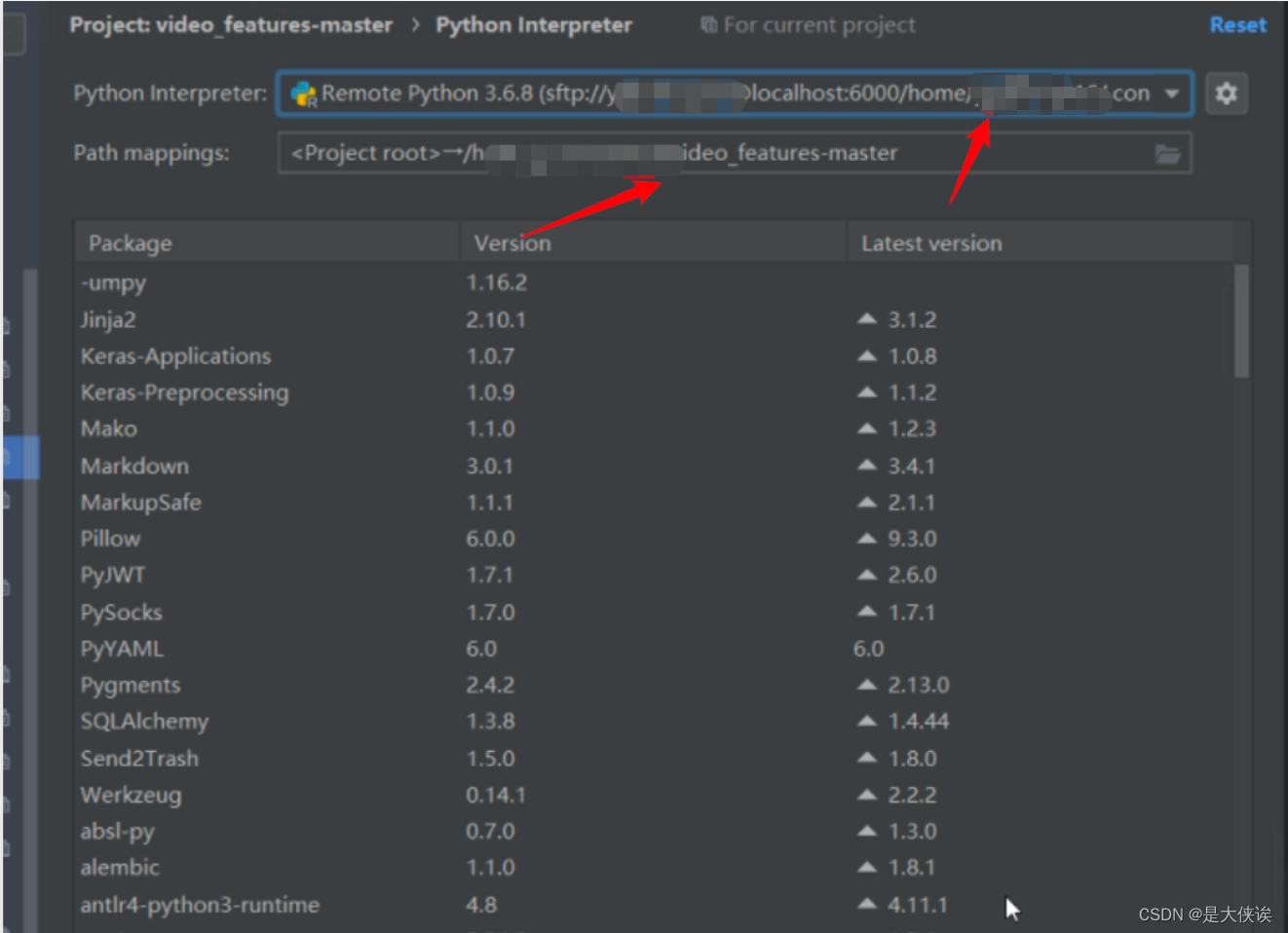Screen dimensions: 1288x933
Task: Click the upgrade arrow next to Mako 1.2.3
Action: tap(867, 428)
